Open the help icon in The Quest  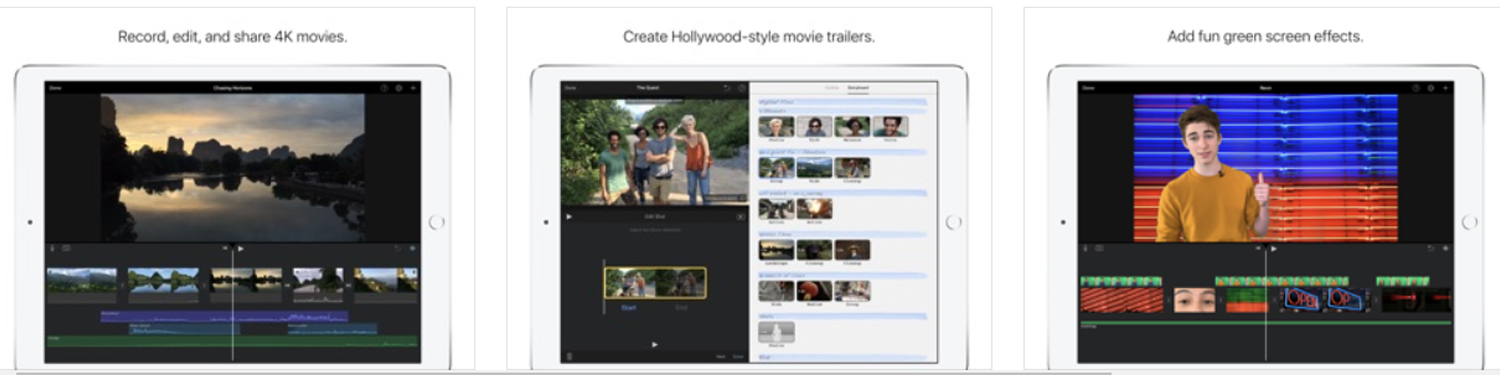point(741,88)
